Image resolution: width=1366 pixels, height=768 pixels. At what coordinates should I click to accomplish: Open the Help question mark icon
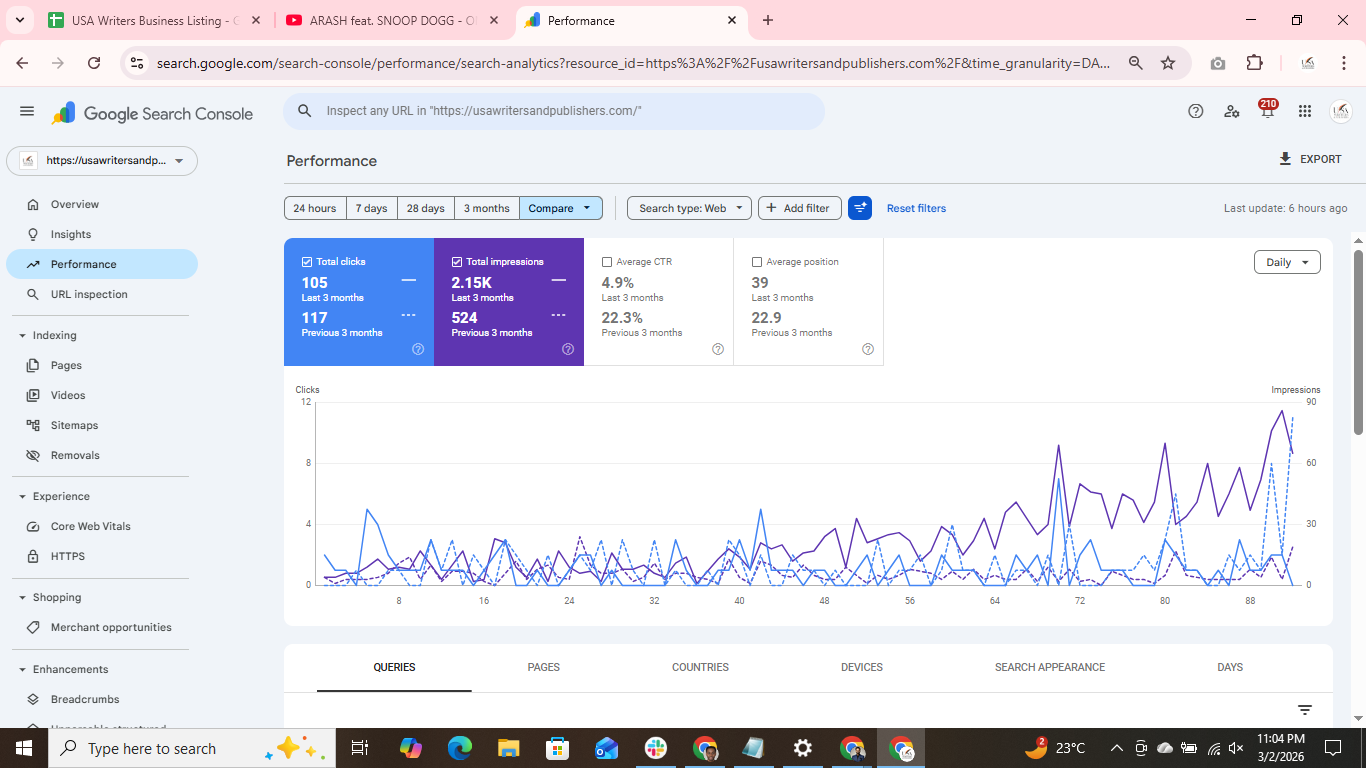[1195, 111]
